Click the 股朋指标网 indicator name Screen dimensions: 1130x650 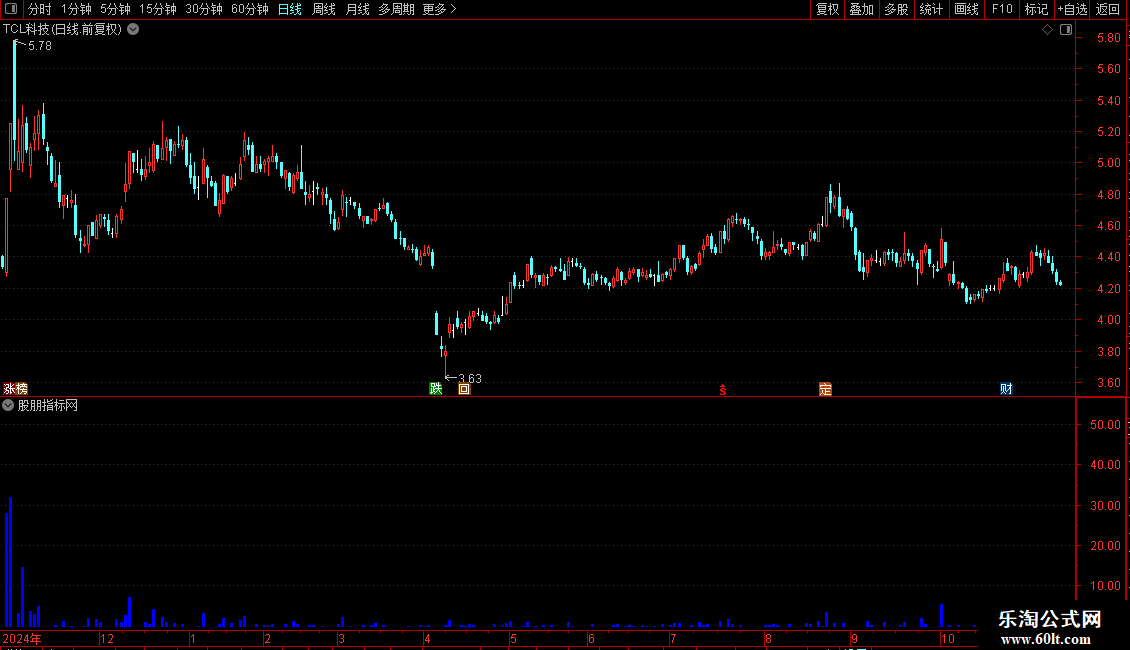(48, 406)
